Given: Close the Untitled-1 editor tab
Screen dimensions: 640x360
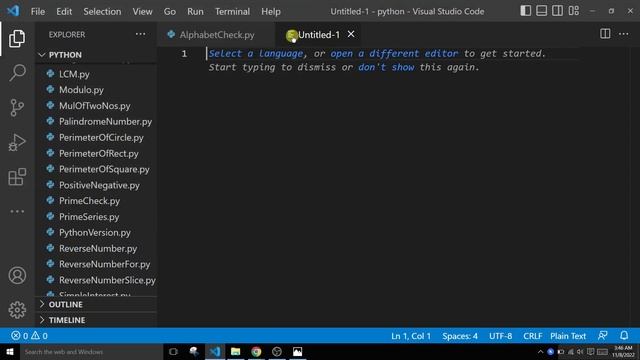Looking at the screenshot, I should (351, 34).
